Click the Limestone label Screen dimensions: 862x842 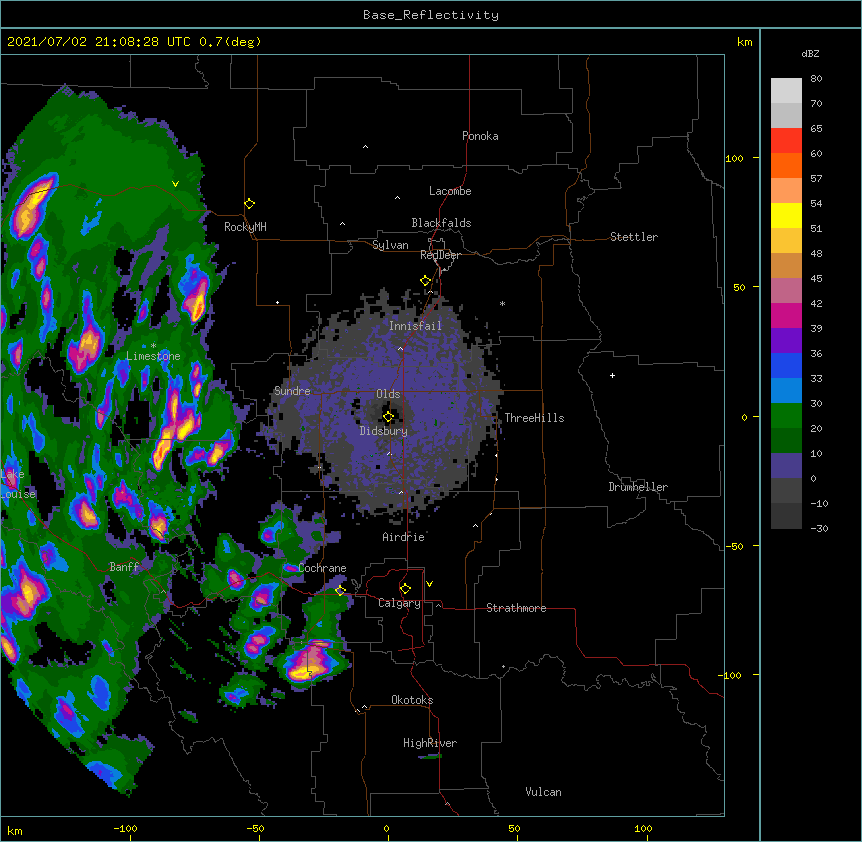point(153,356)
